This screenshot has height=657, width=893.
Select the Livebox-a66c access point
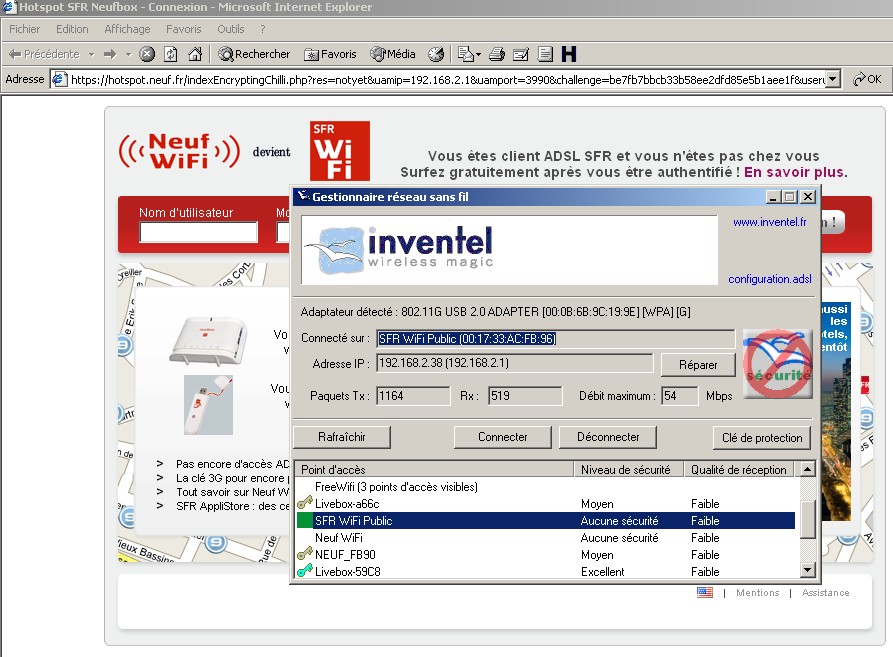546,504
